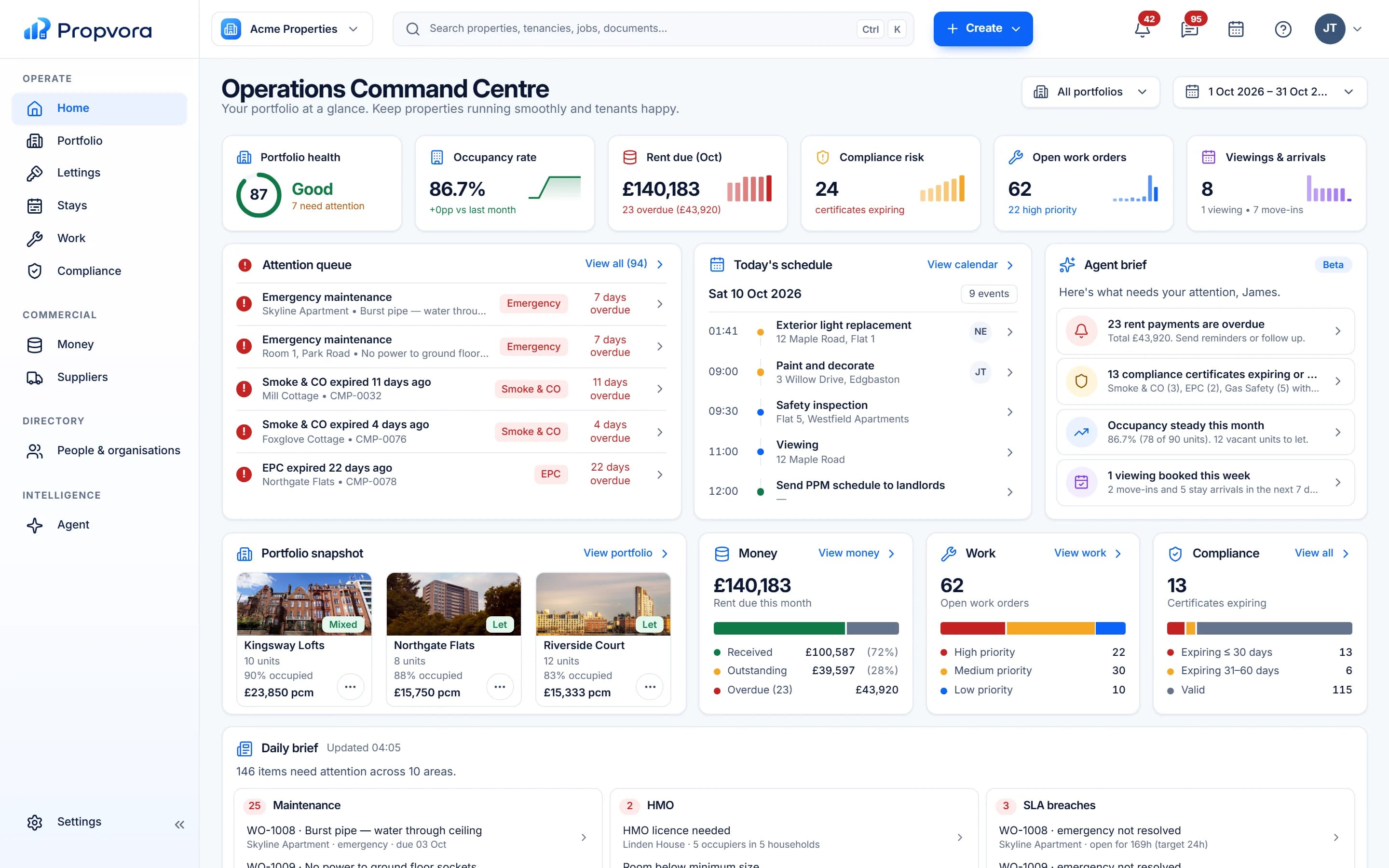The image size is (1389, 868).
Task: Open the All portfolios filter dropdown
Action: tap(1090, 92)
